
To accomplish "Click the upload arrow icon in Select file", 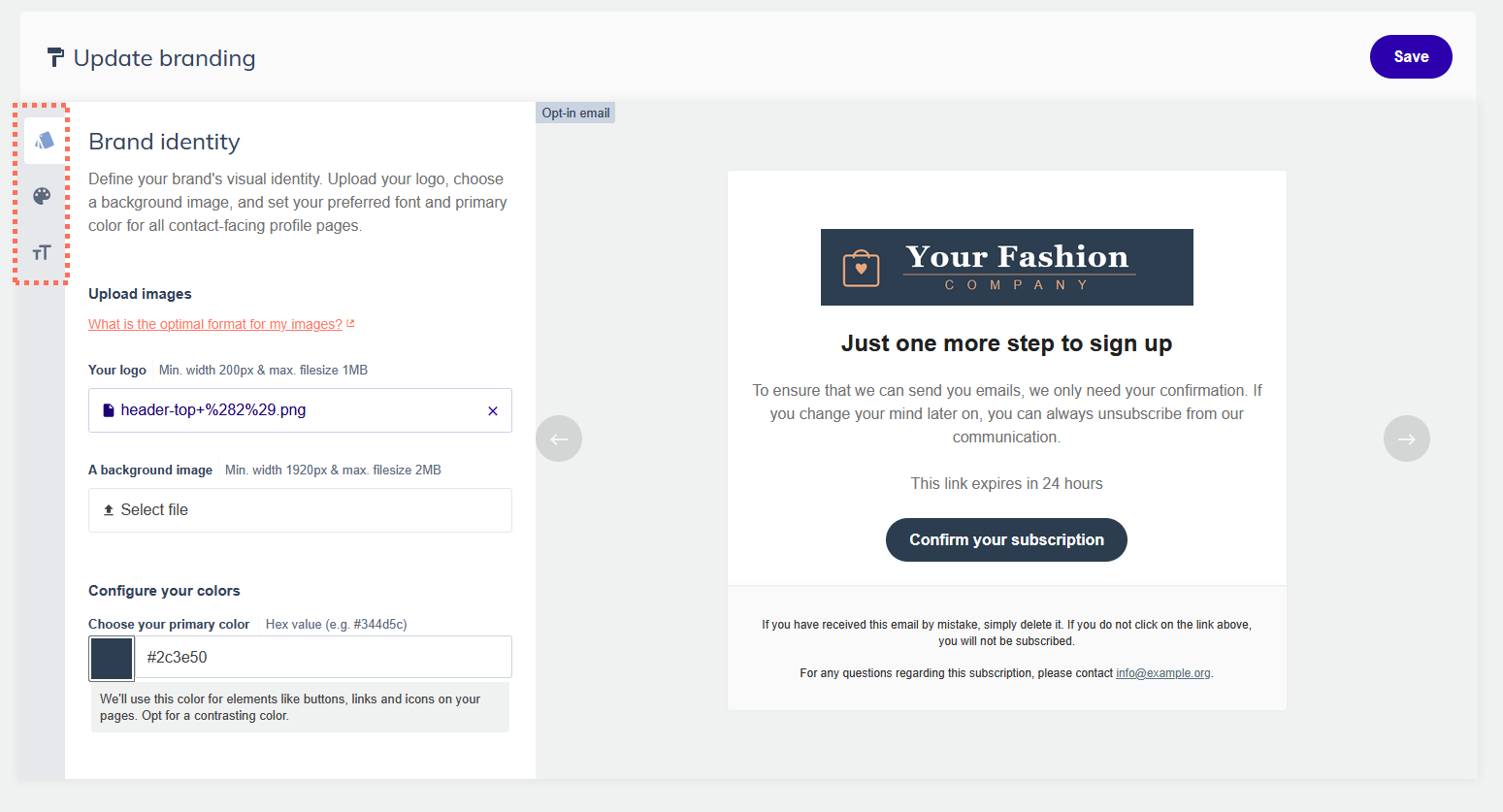I will pos(109,510).
